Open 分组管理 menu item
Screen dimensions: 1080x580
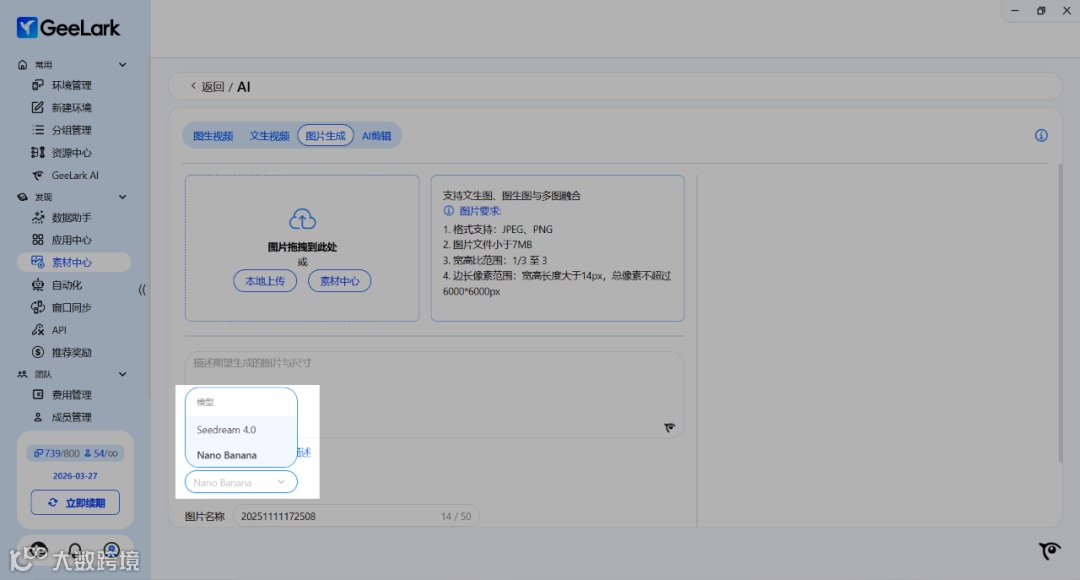point(72,130)
